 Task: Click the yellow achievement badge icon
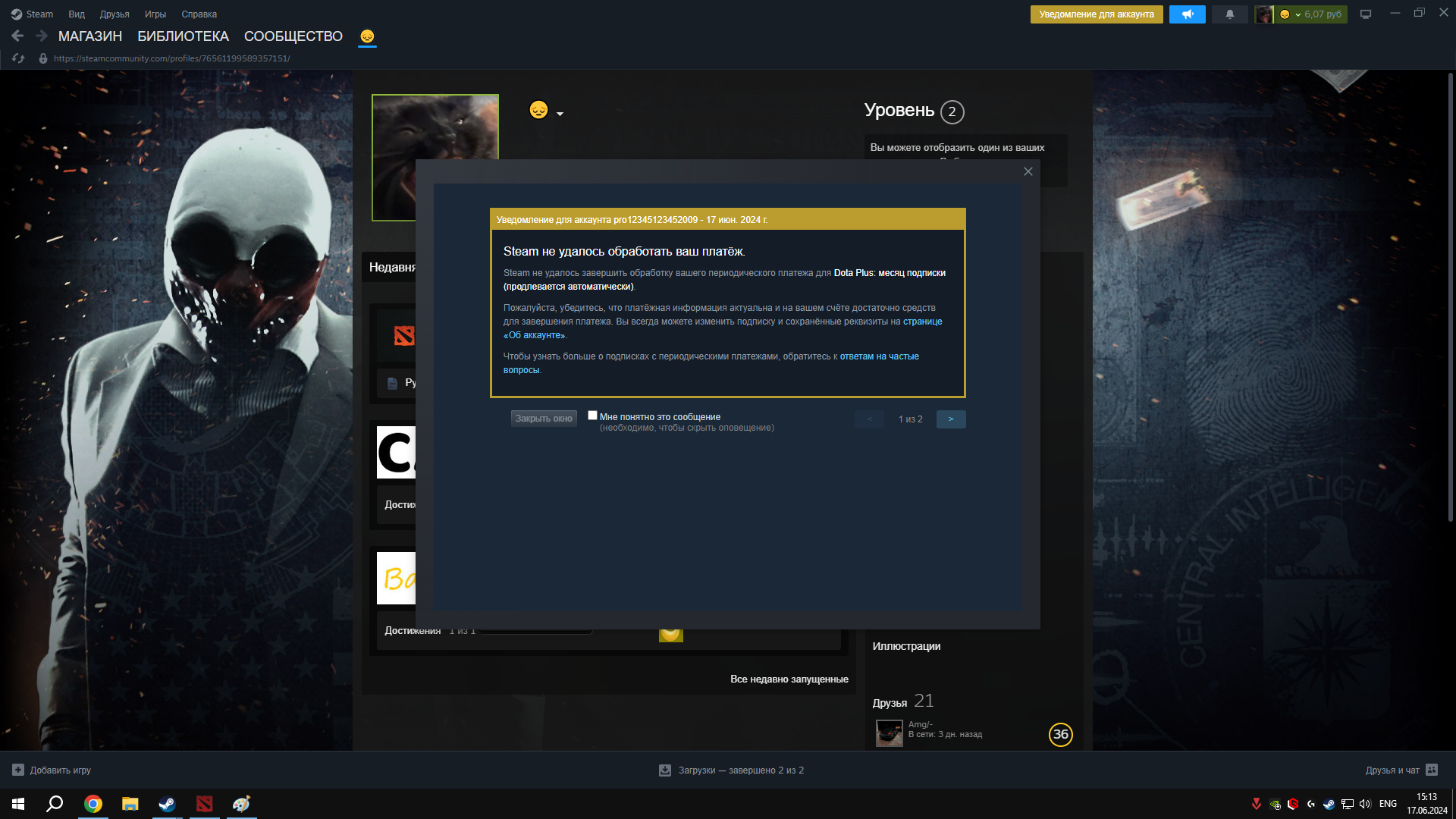point(670,635)
